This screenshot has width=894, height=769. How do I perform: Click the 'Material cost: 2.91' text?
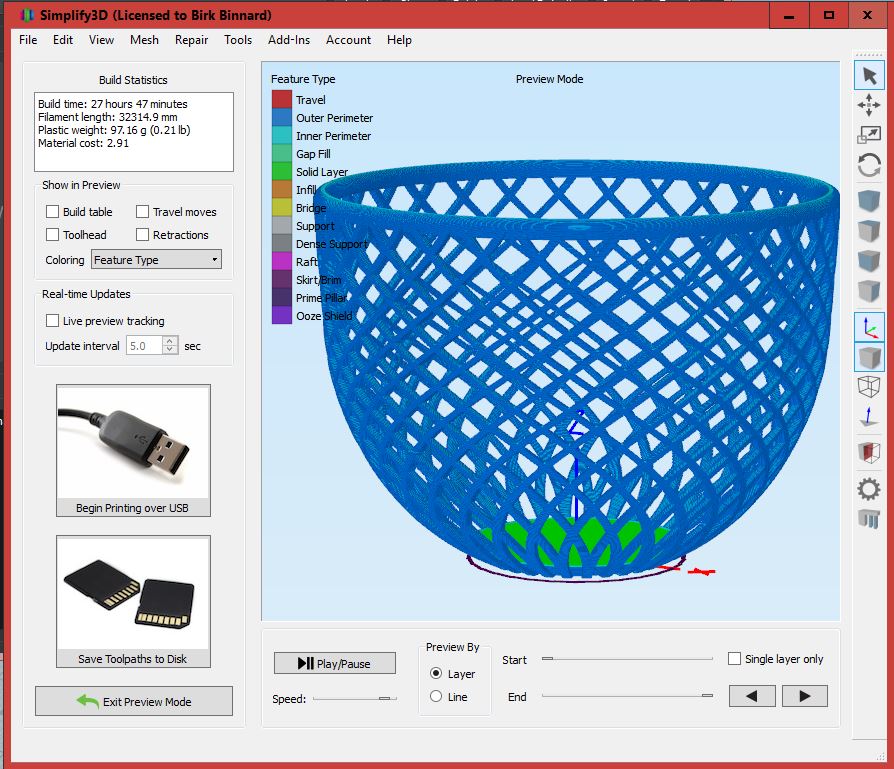click(83, 143)
